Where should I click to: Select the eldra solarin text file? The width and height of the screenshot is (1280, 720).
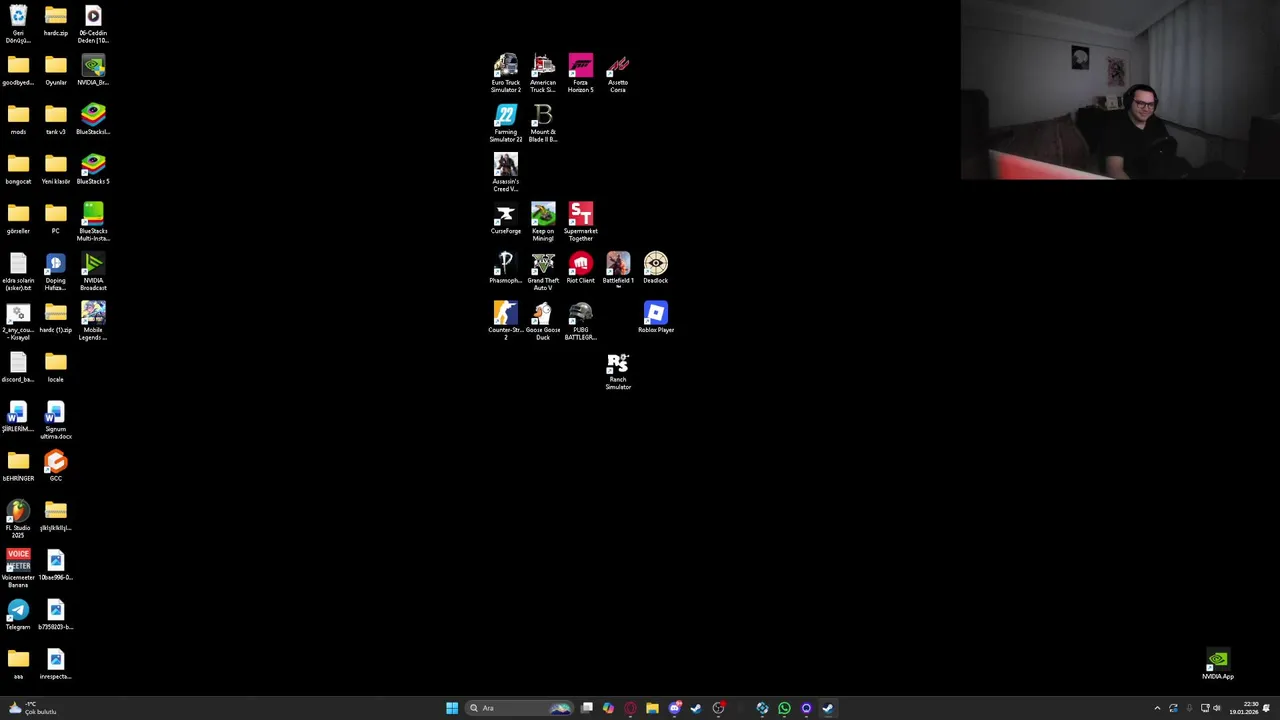point(18,271)
